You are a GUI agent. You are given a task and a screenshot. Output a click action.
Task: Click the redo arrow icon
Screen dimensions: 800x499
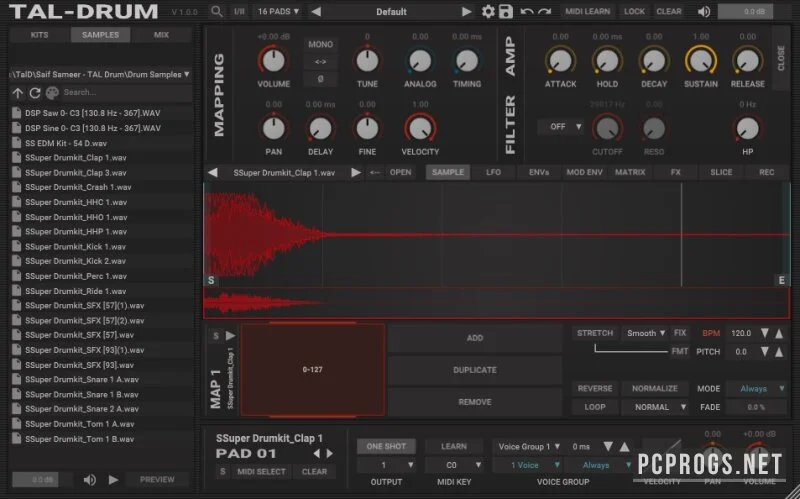click(544, 11)
